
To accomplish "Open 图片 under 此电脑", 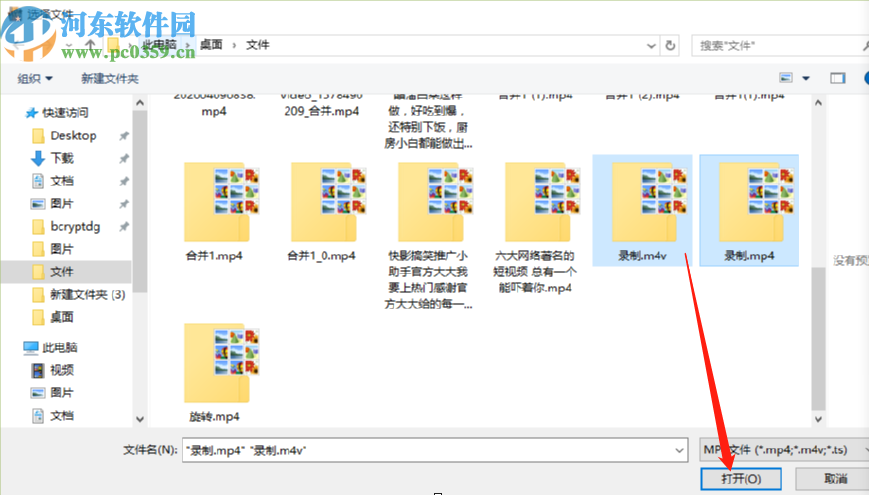I will (x=62, y=392).
